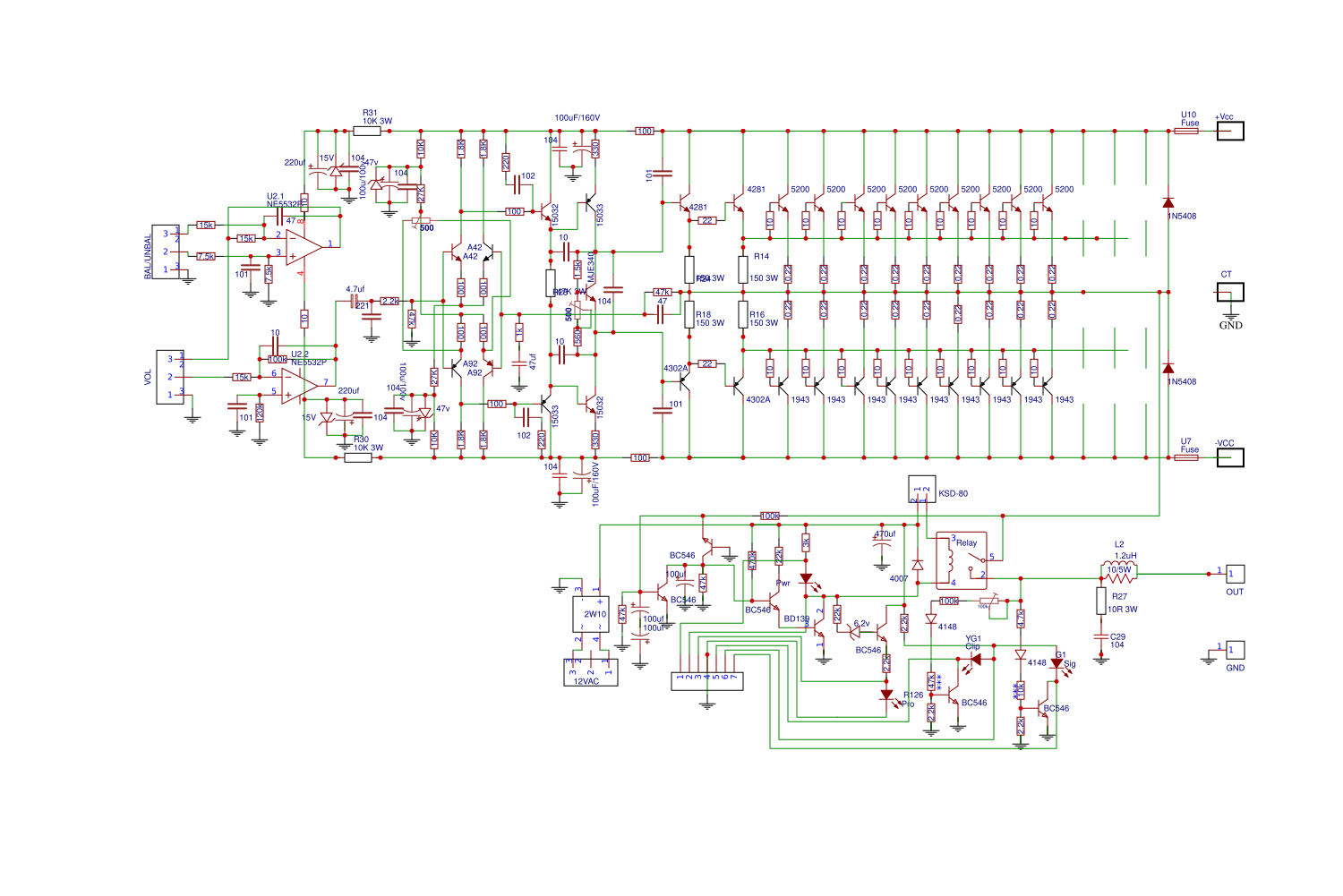Click the 4007 diode beside the relay
This screenshot has height=896, width=1343.
click(x=918, y=565)
